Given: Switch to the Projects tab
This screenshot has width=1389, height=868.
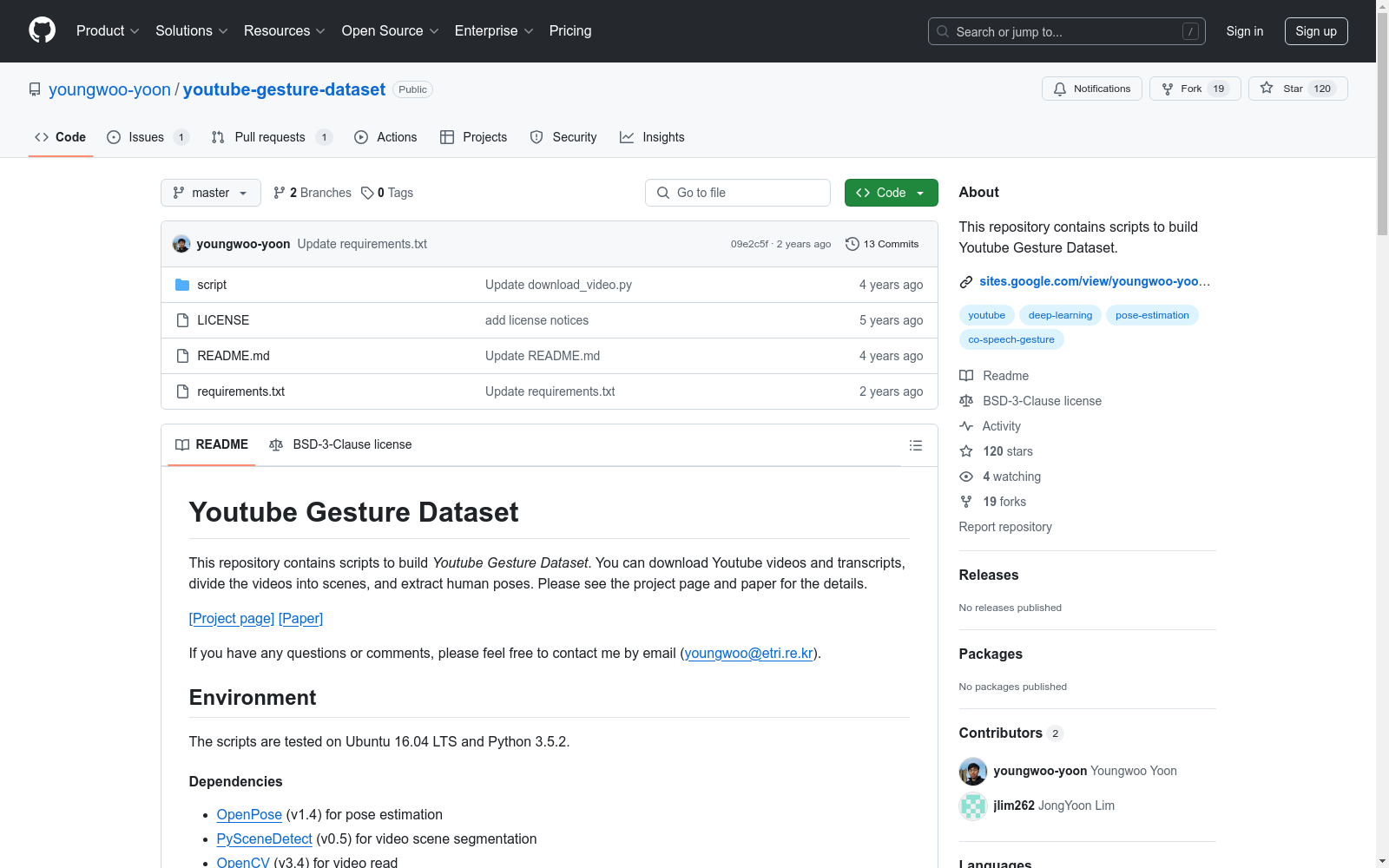Looking at the screenshot, I should [x=473, y=137].
